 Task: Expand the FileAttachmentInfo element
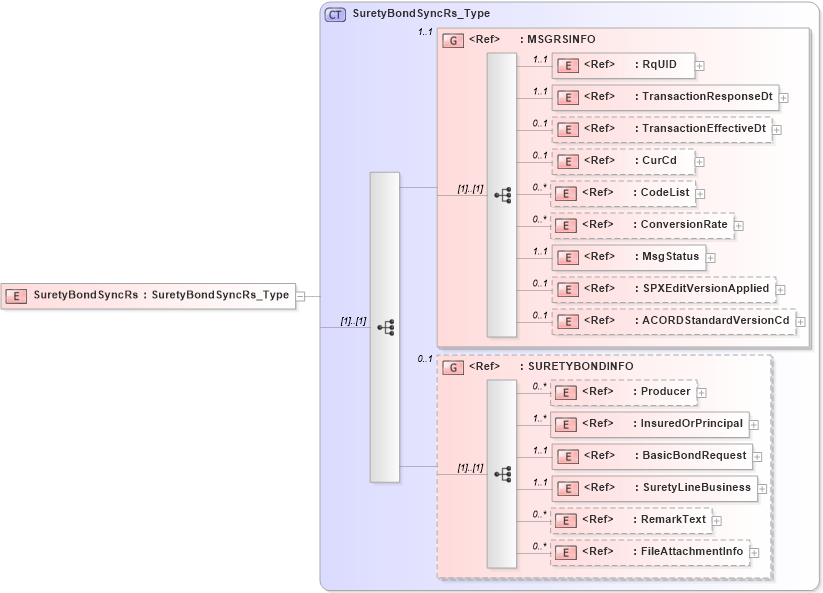755,550
